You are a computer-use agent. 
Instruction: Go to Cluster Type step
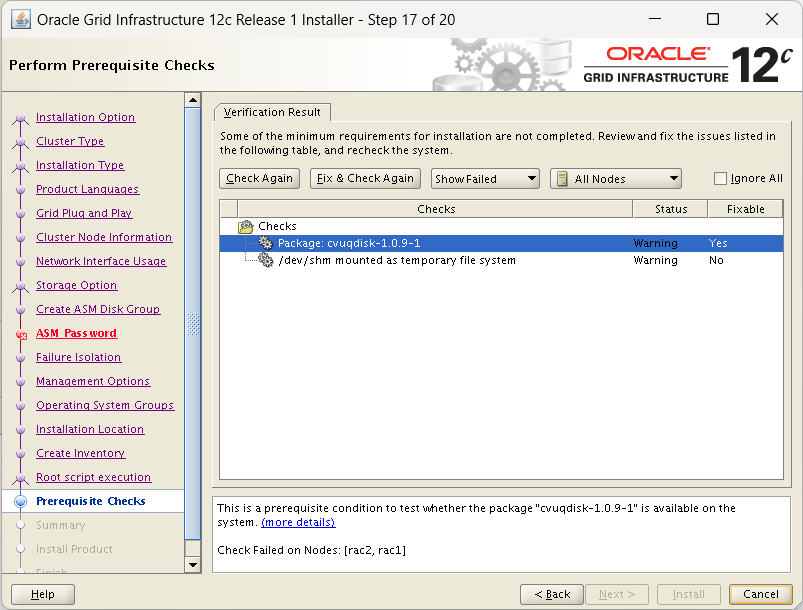click(x=70, y=141)
